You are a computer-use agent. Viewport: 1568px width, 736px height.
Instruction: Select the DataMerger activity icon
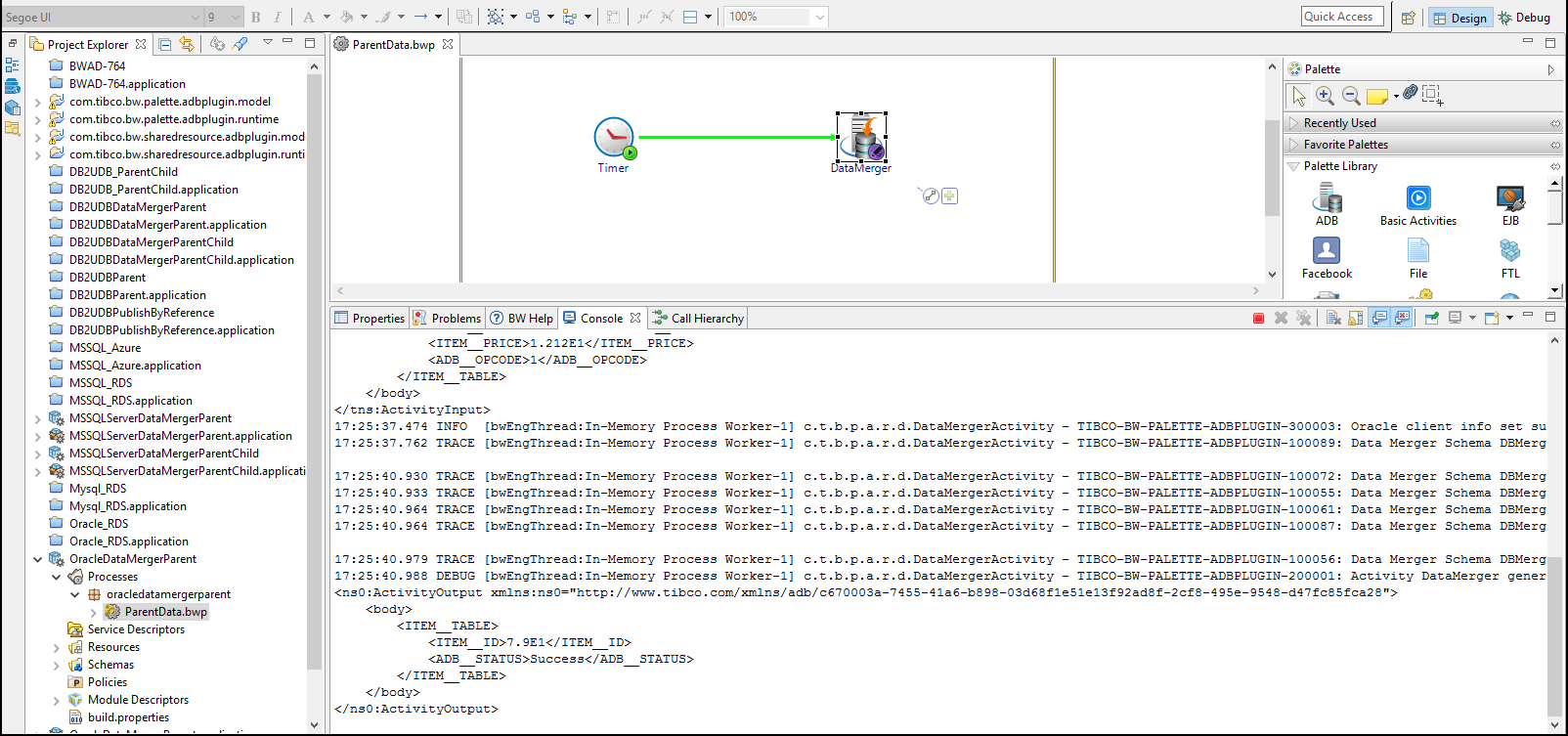[x=862, y=138]
